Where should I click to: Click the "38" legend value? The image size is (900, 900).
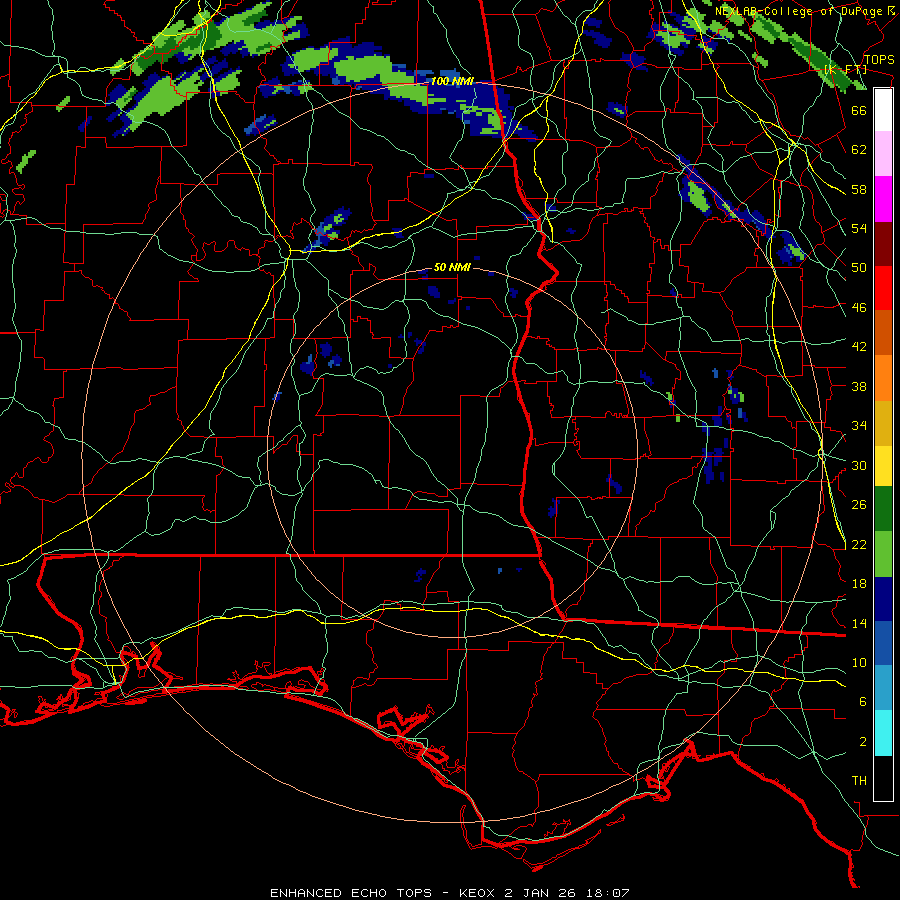pyautogui.click(x=859, y=387)
